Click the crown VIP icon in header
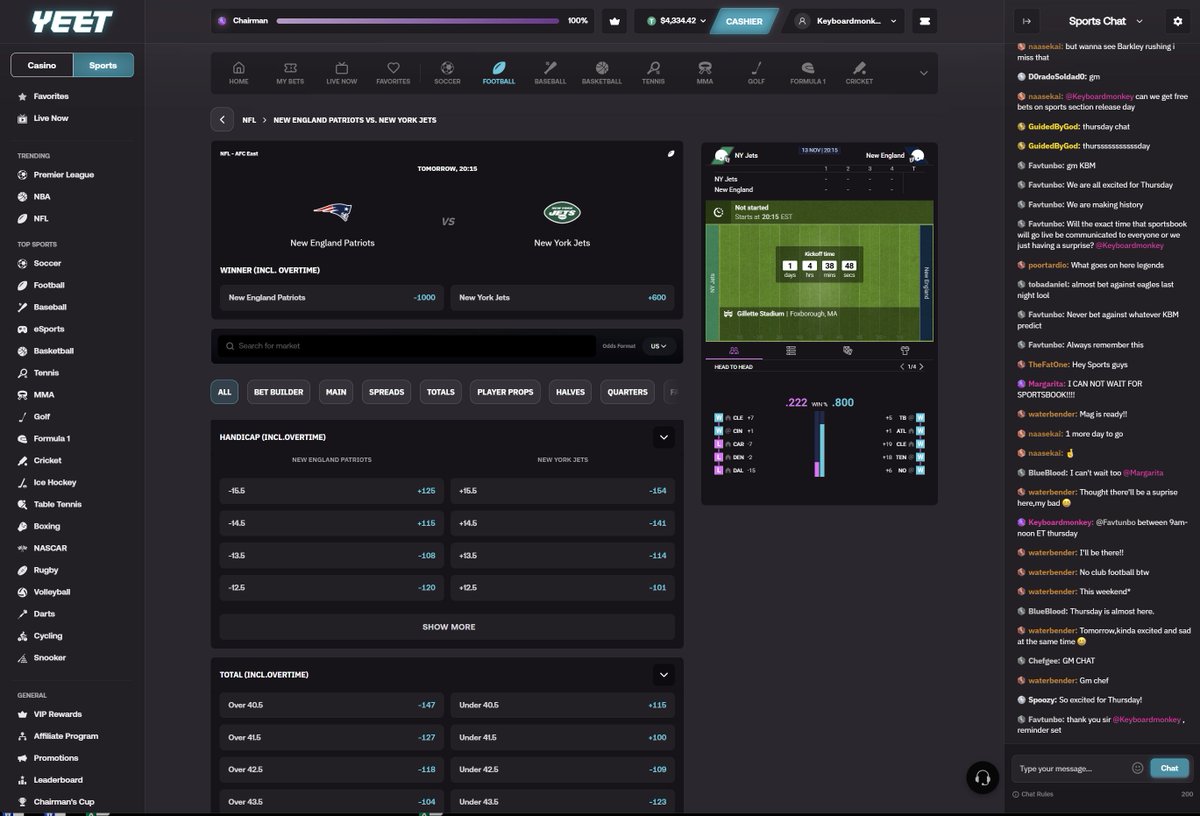The width and height of the screenshot is (1200, 816). [x=615, y=20]
